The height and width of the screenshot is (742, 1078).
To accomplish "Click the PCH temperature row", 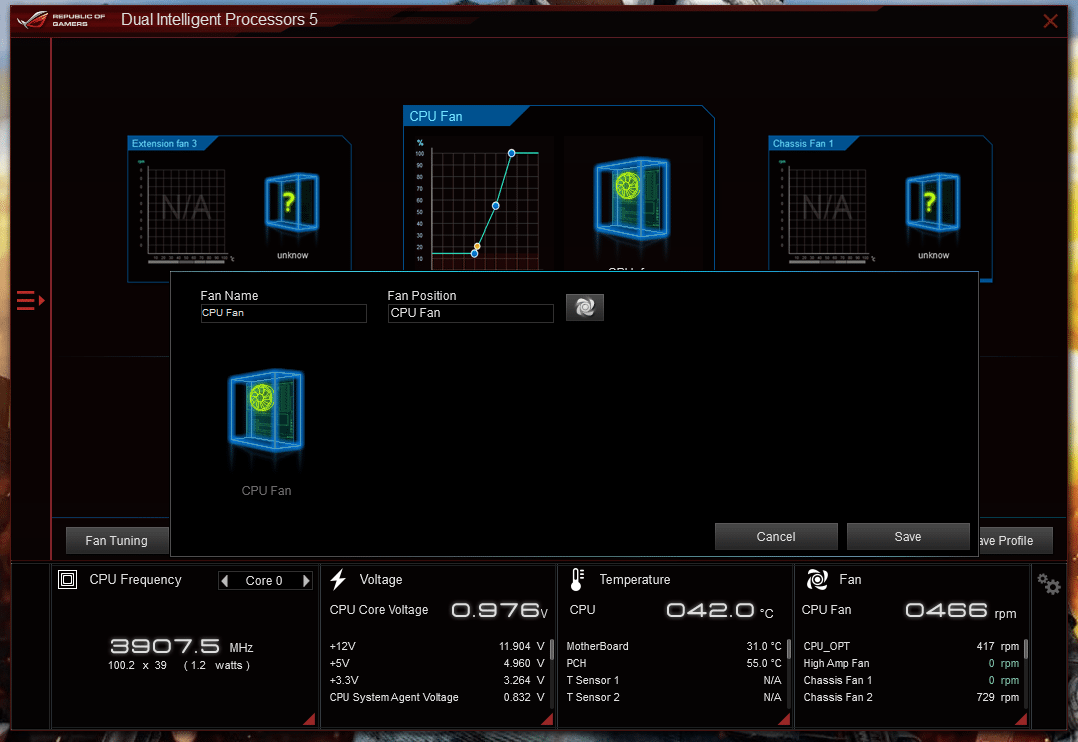I will point(674,664).
